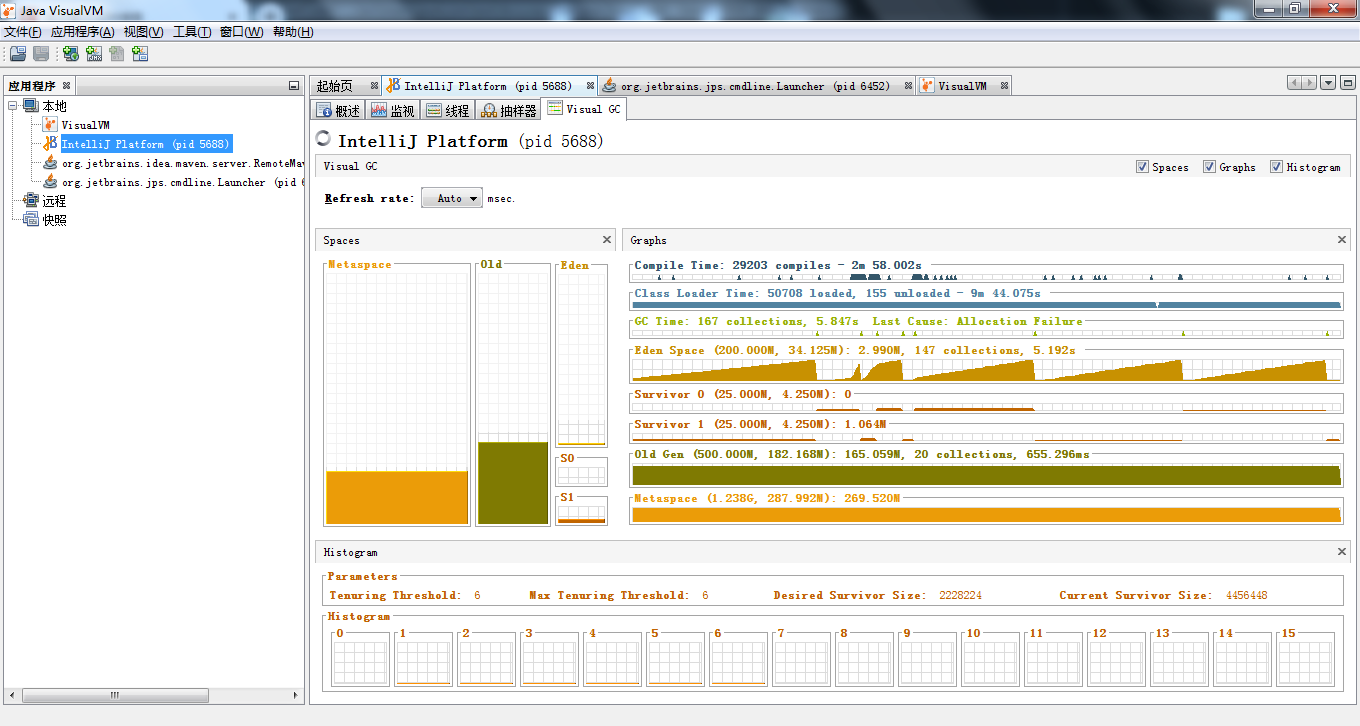This screenshot has width=1360, height=726.
Task: Open the 监视 monitor sub-tab
Action: tap(392, 111)
